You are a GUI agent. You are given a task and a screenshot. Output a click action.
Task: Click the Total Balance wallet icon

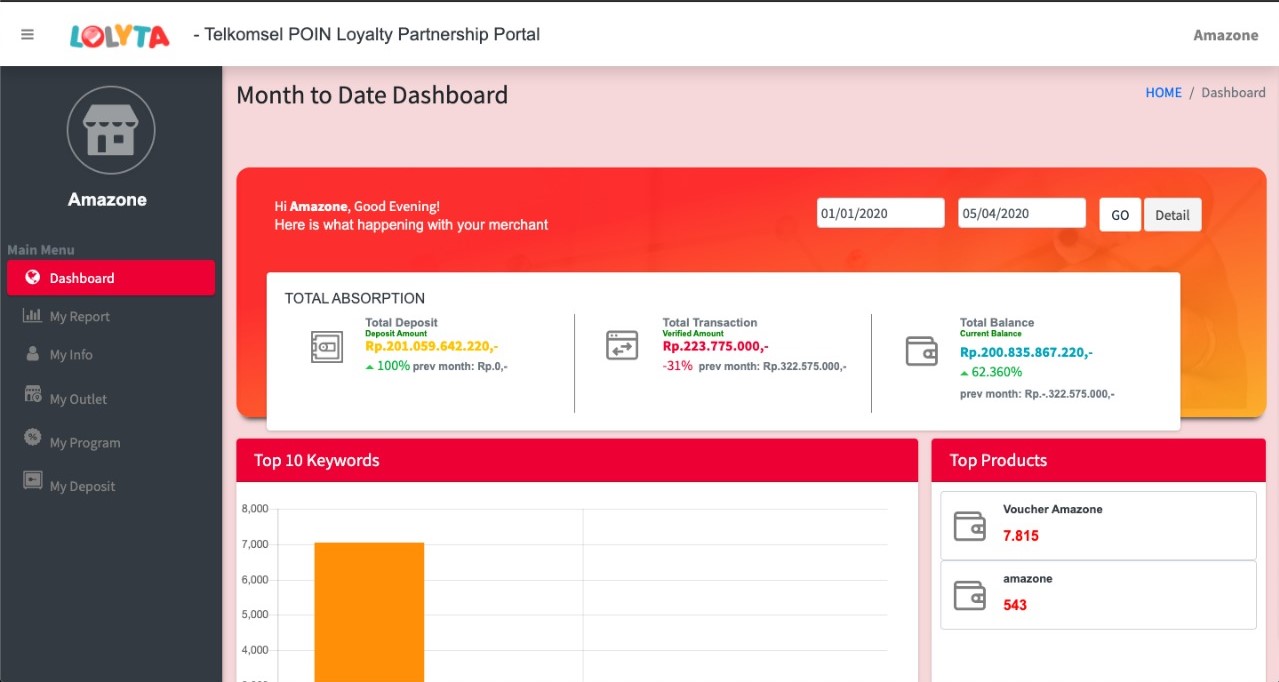[x=921, y=351]
